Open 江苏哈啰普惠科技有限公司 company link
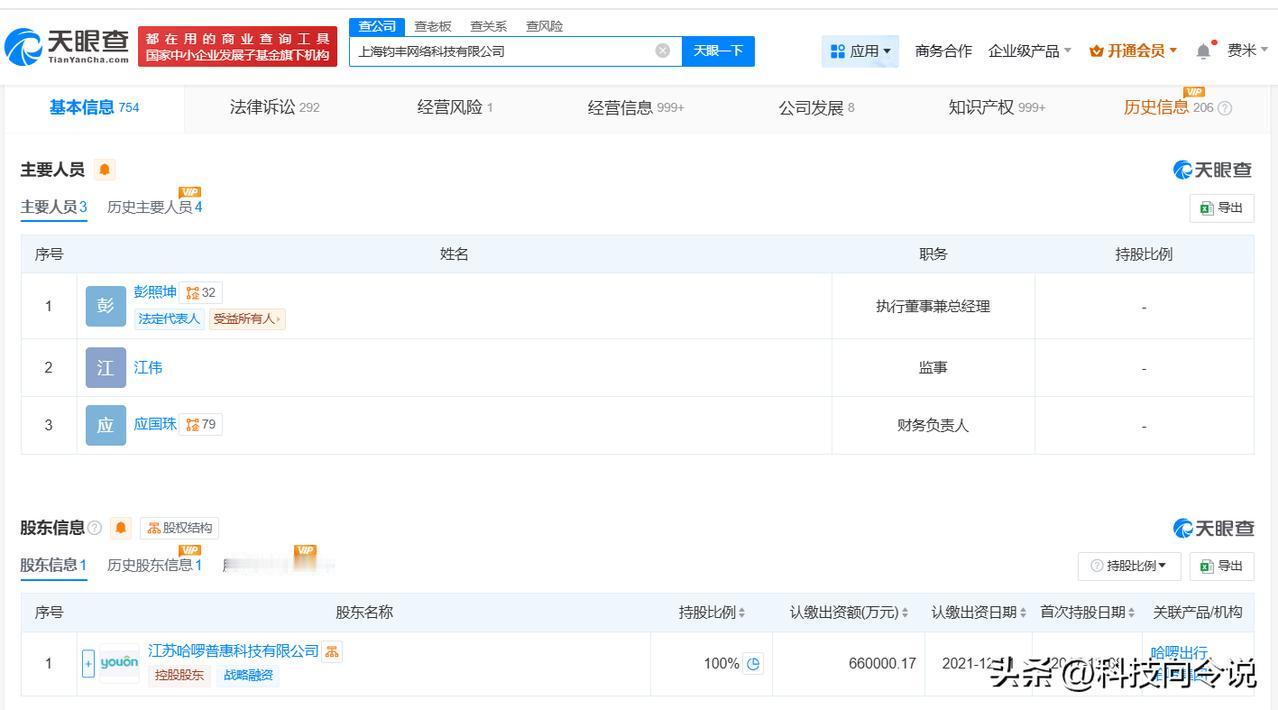 [233, 651]
